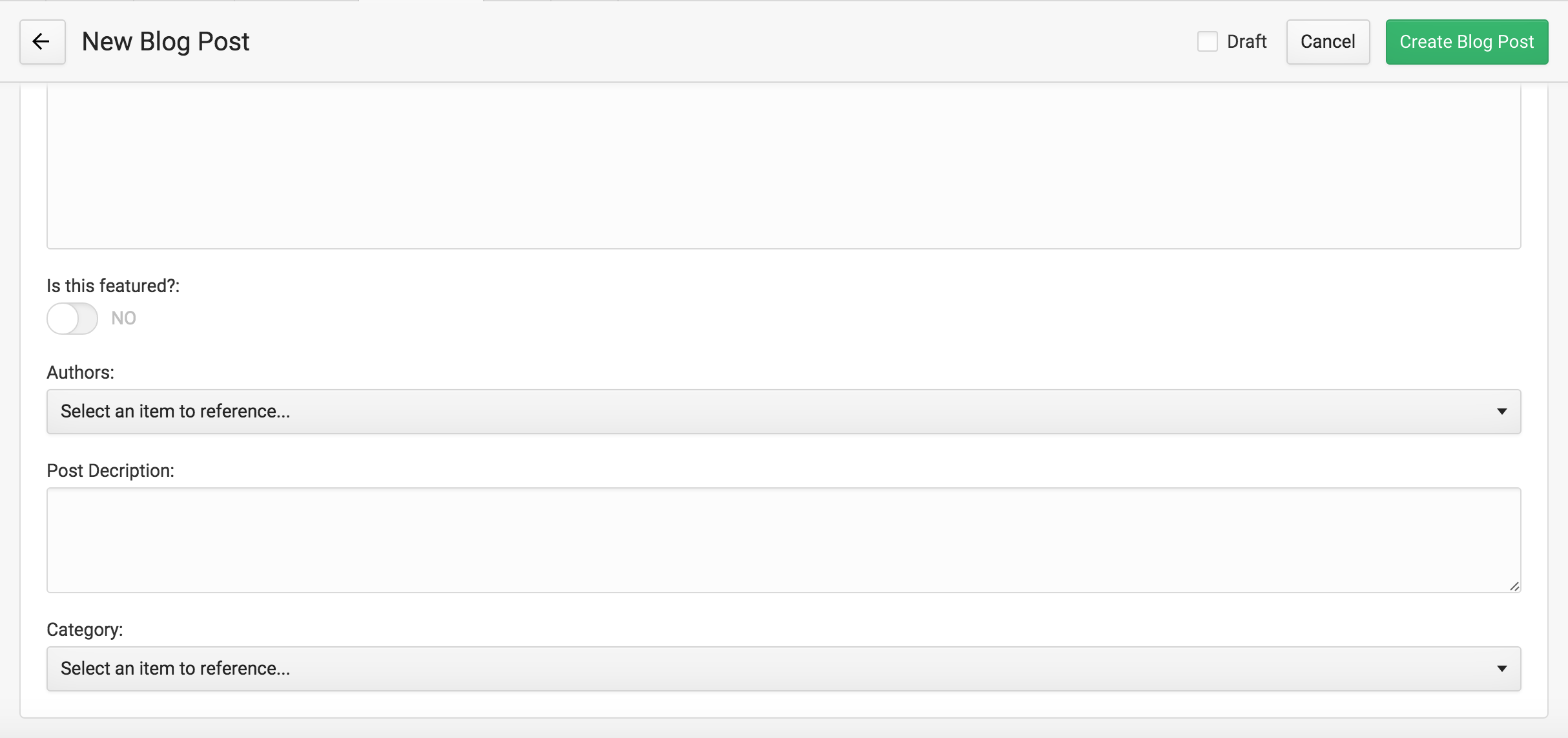Click the Is this featured?: label
This screenshot has height=738, width=1568.
pyautogui.click(x=113, y=286)
